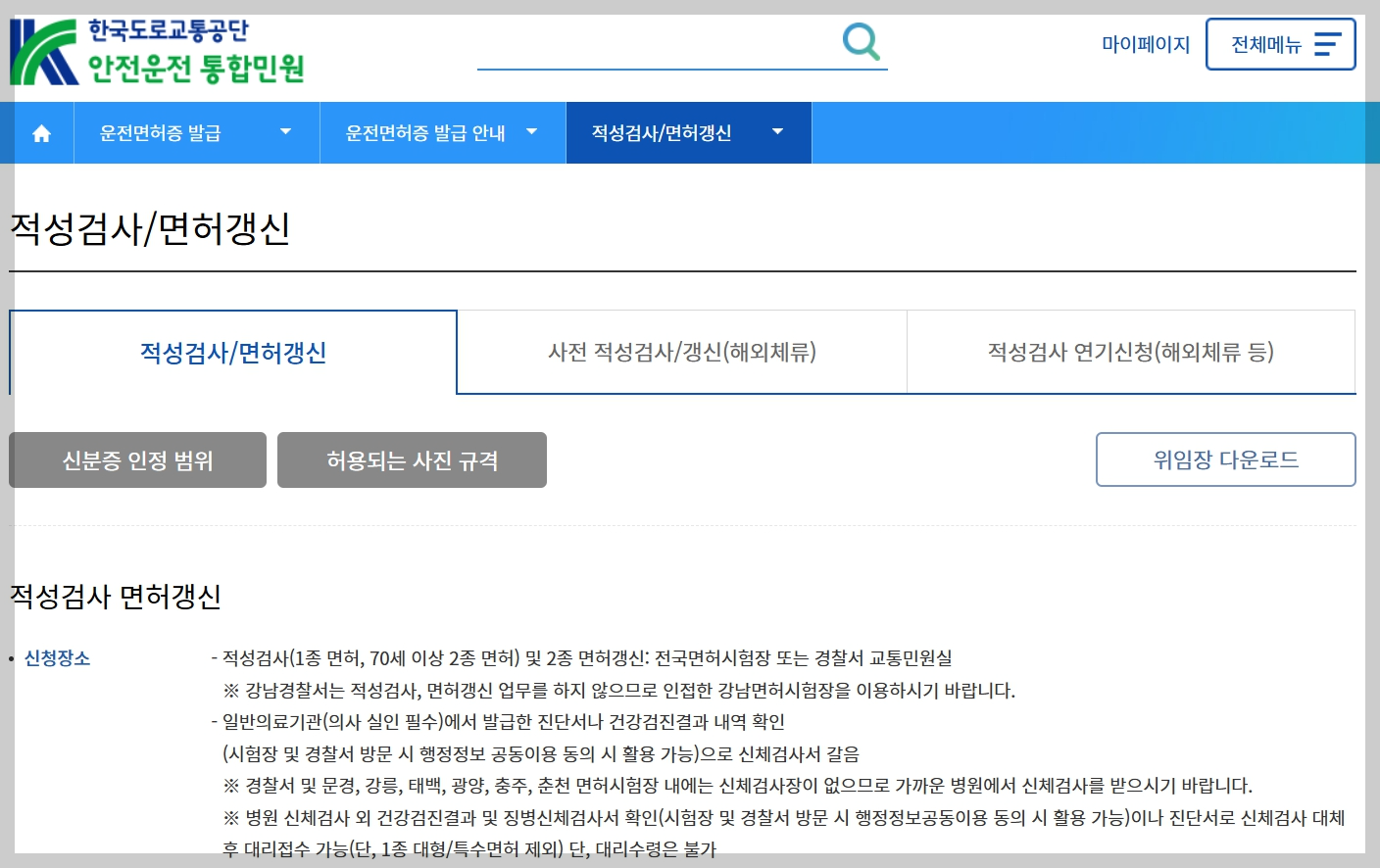1380x868 pixels.
Task: Click the search magnifier icon
Action: [860, 41]
